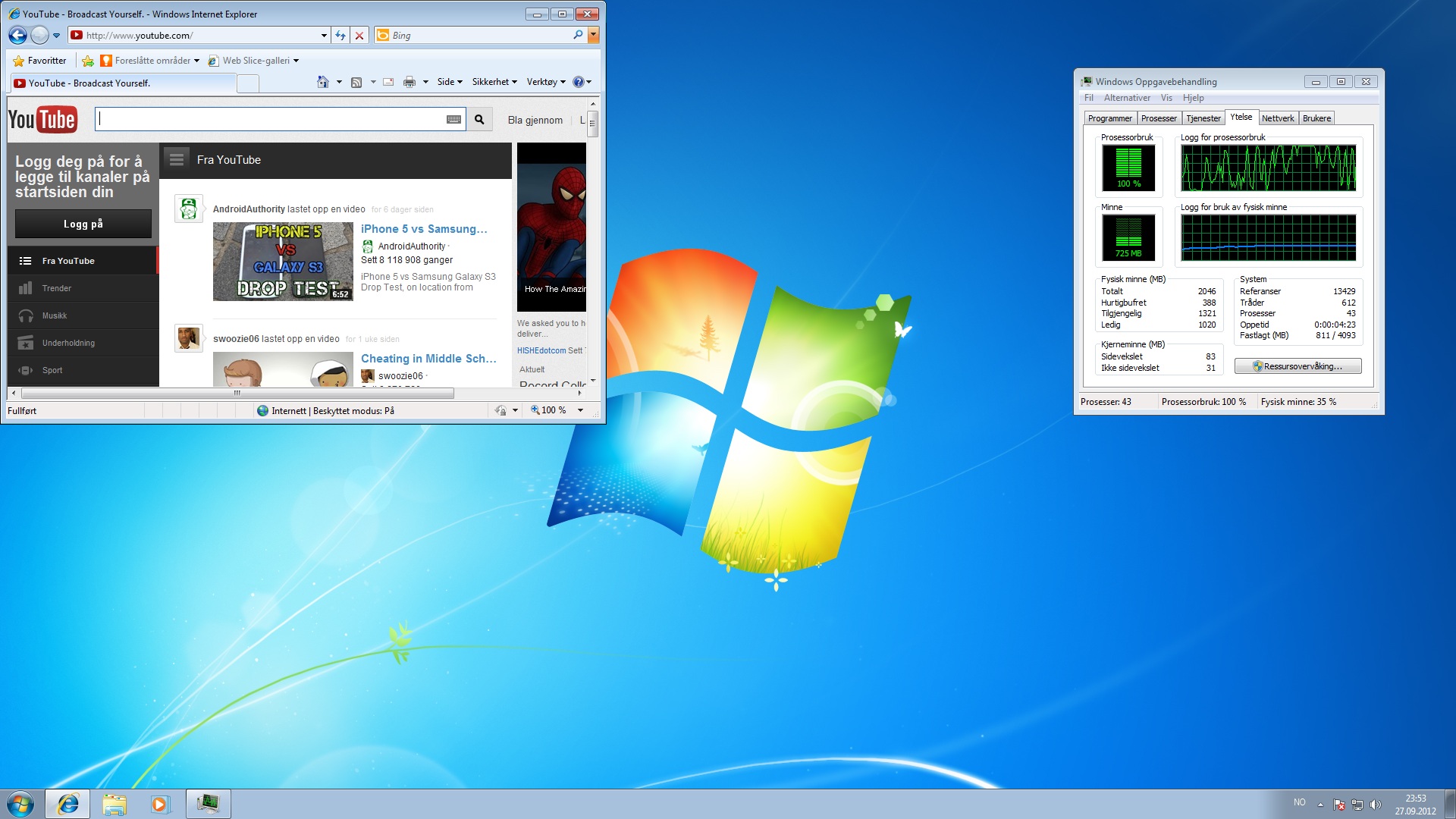Switch to the Prosesser tab
1456x819 pixels.
pos(1159,118)
